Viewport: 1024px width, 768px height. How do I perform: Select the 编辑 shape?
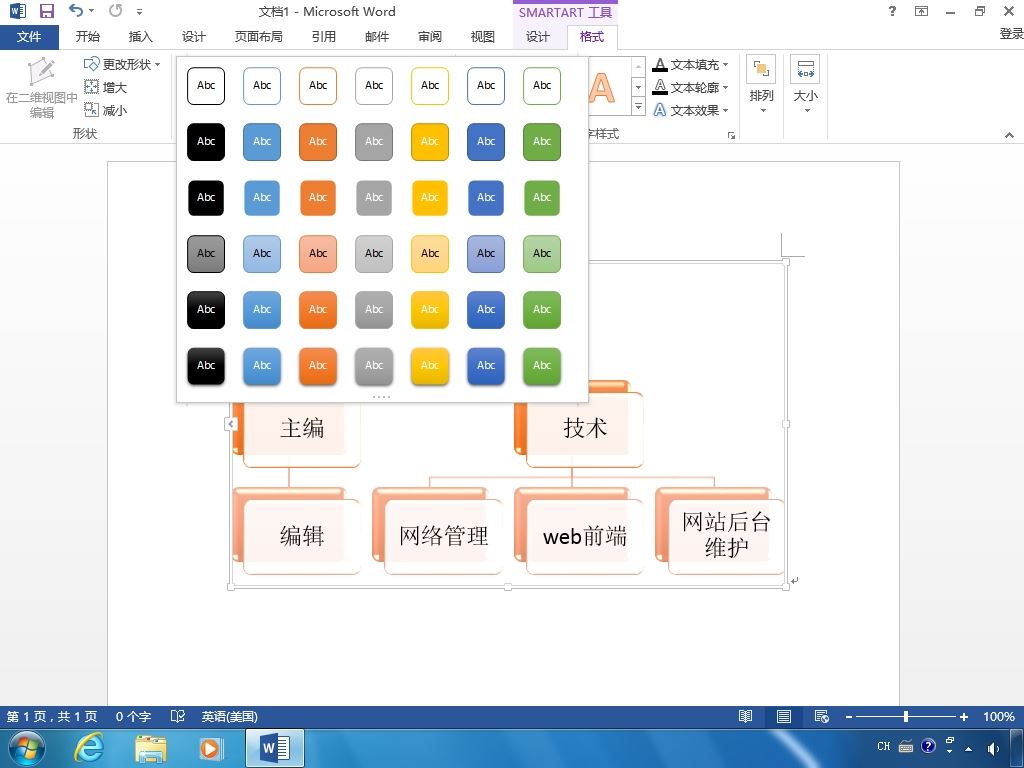(301, 537)
